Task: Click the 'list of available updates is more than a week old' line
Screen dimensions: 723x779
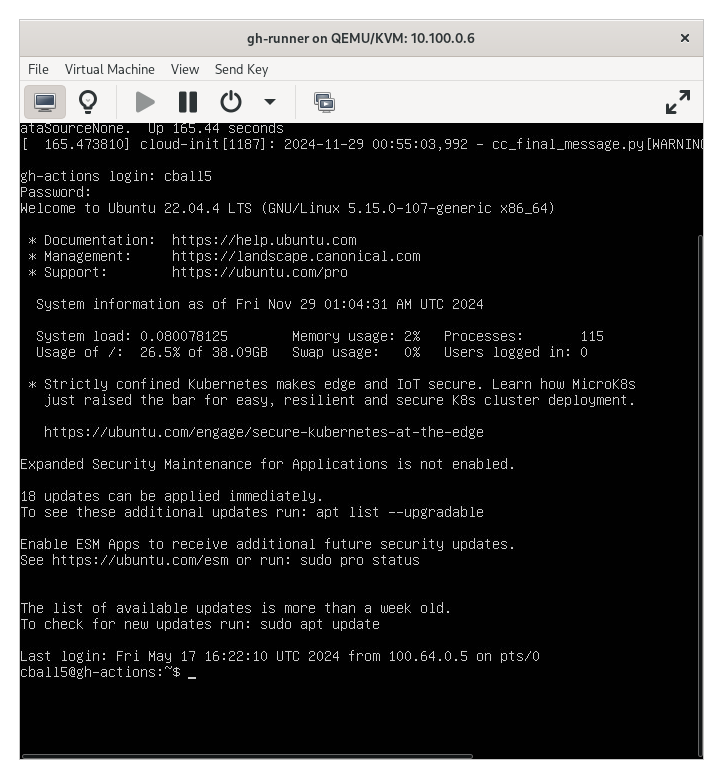Action: click(236, 608)
